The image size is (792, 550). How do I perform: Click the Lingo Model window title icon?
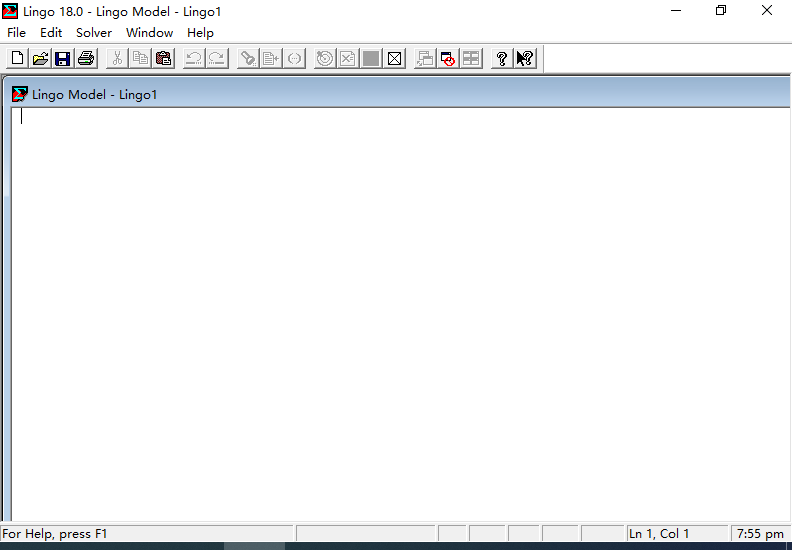[x=20, y=94]
